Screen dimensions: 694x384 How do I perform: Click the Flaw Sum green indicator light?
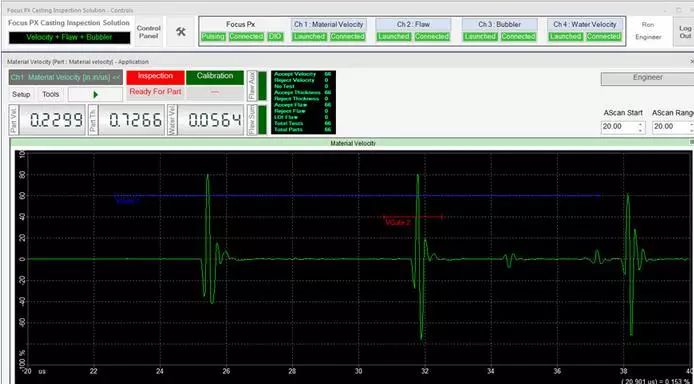262,119
